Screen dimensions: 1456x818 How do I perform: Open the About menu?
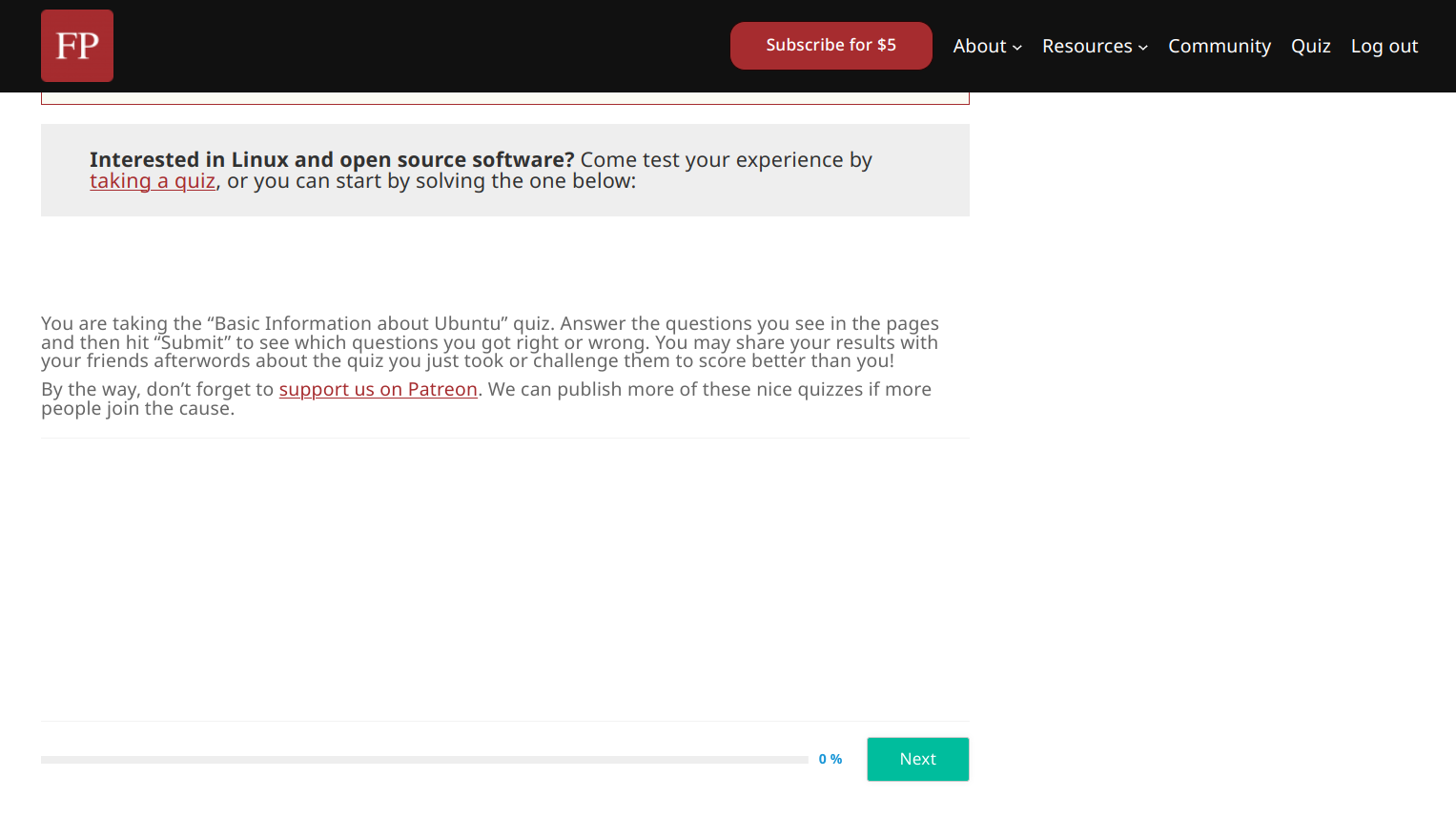[x=979, y=46]
